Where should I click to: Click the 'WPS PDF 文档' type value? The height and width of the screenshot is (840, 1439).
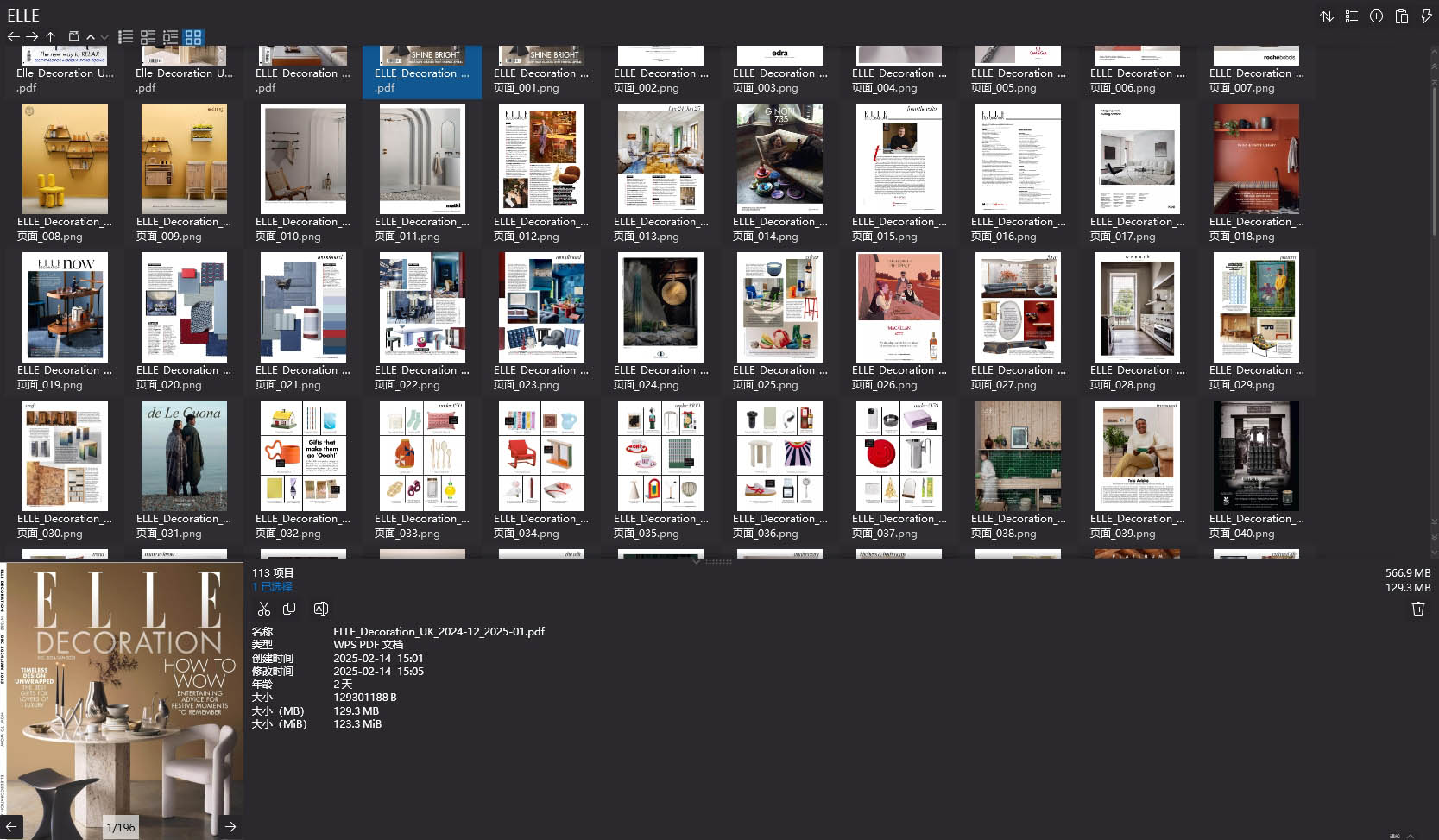[x=369, y=645]
